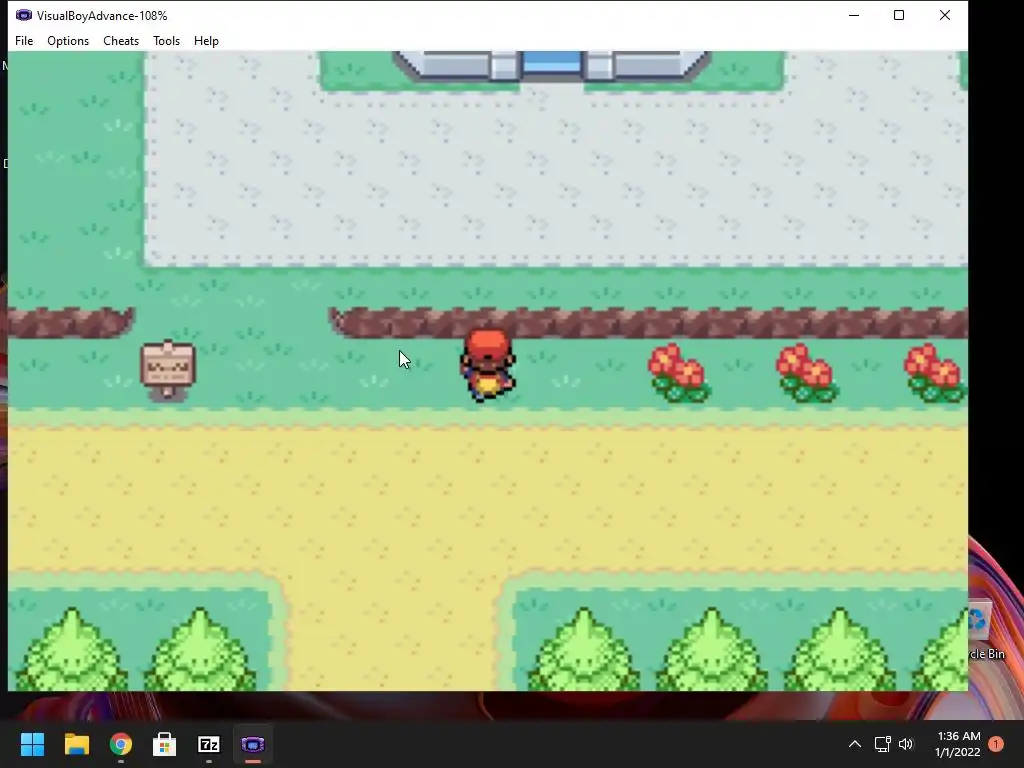1024x768 pixels.
Task: Minimize the VisualBoyAdvance window
Action: (854, 15)
